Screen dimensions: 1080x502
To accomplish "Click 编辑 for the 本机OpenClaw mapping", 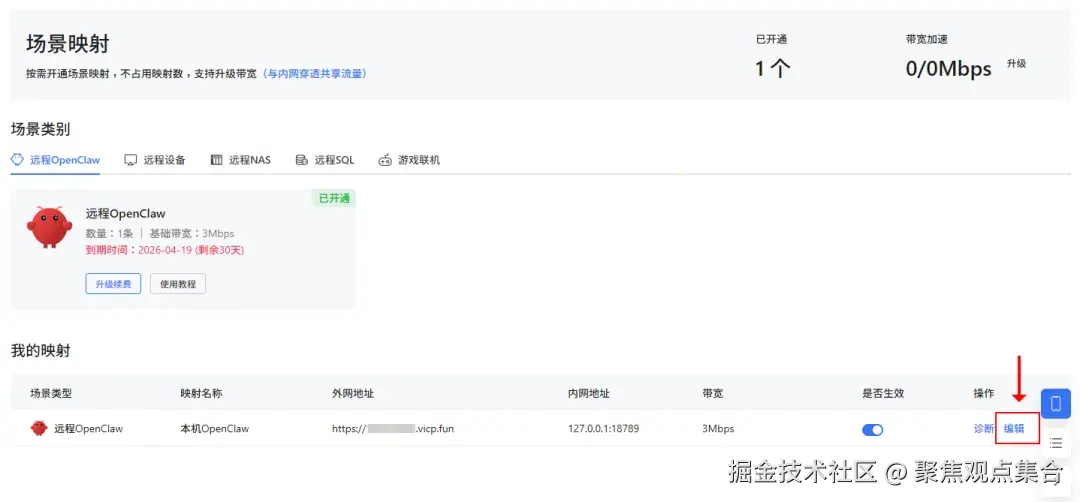I will tap(1014, 428).
